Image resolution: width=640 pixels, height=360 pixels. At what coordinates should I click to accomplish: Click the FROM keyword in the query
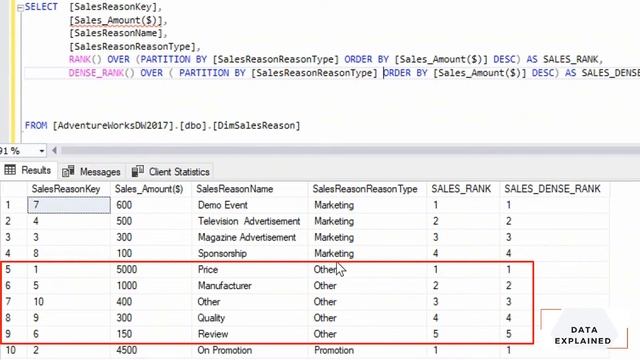(36, 125)
